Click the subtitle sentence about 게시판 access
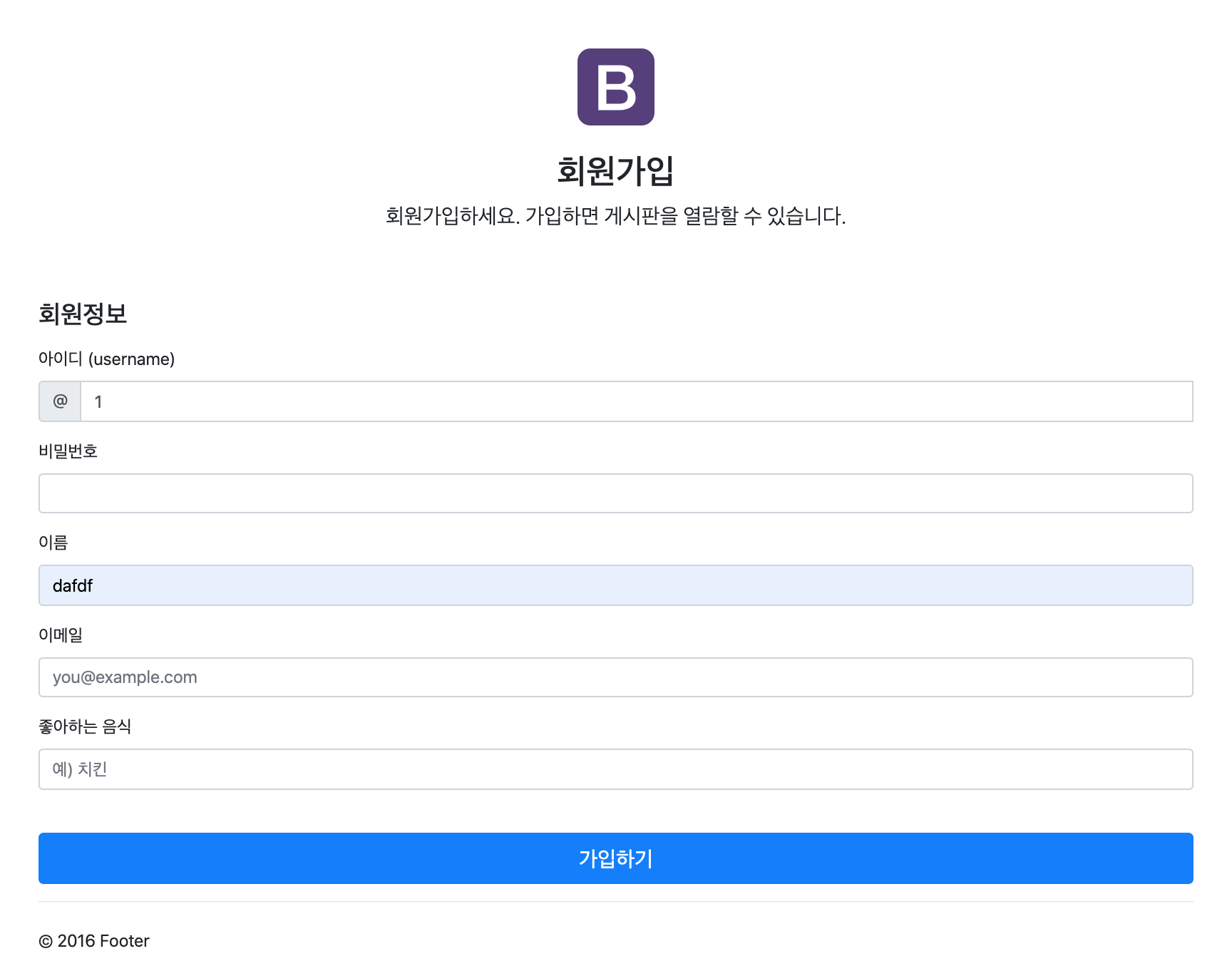This screenshot has height=971, width=1232. pyautogui.click(x=615, y=216)
